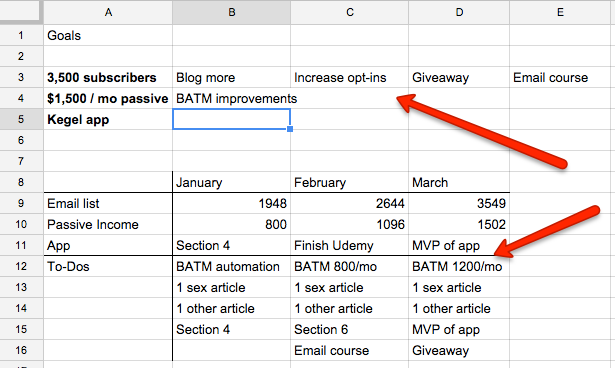Viewport: 615px width, 368px height.
Task: Select the cell with value 1502
Action: coord(459,224)
